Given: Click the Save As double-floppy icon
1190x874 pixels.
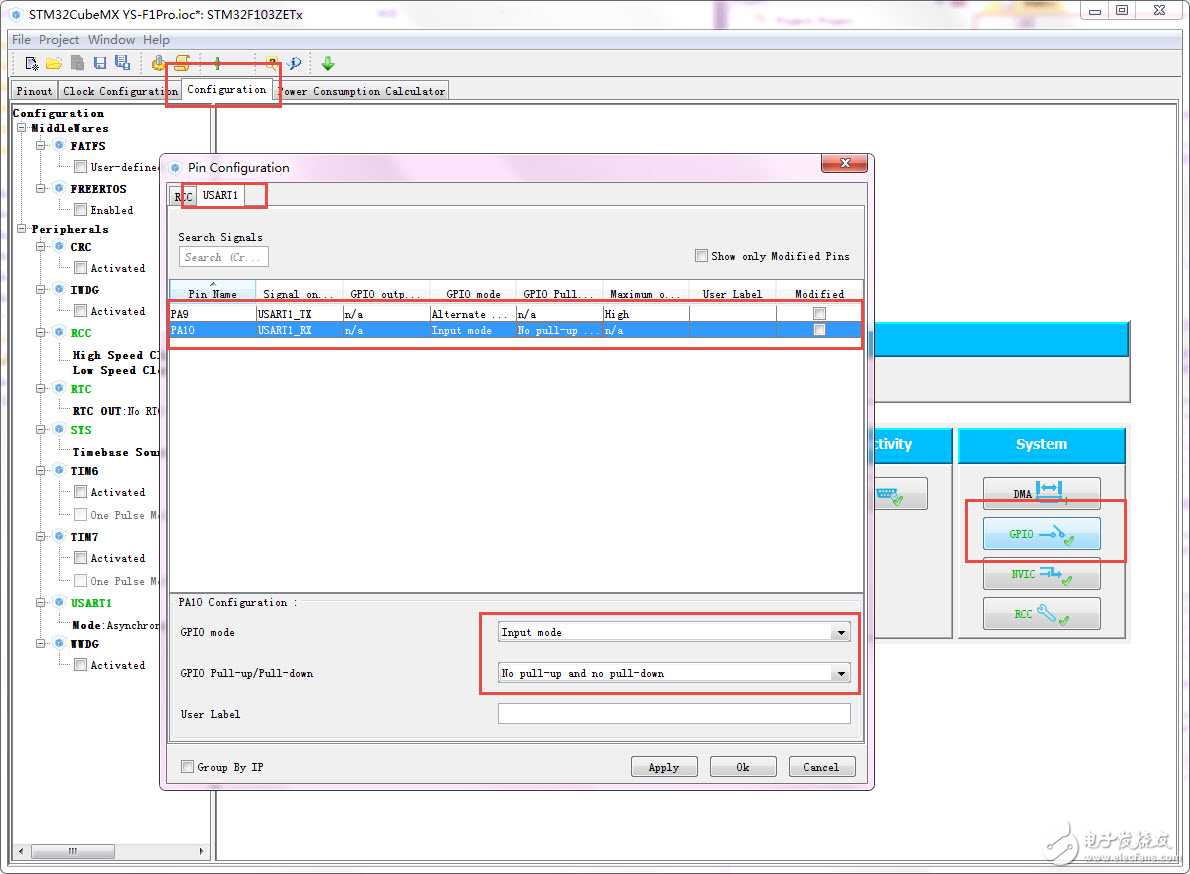Looking at the screenshot, I should (x=122, y=63).
